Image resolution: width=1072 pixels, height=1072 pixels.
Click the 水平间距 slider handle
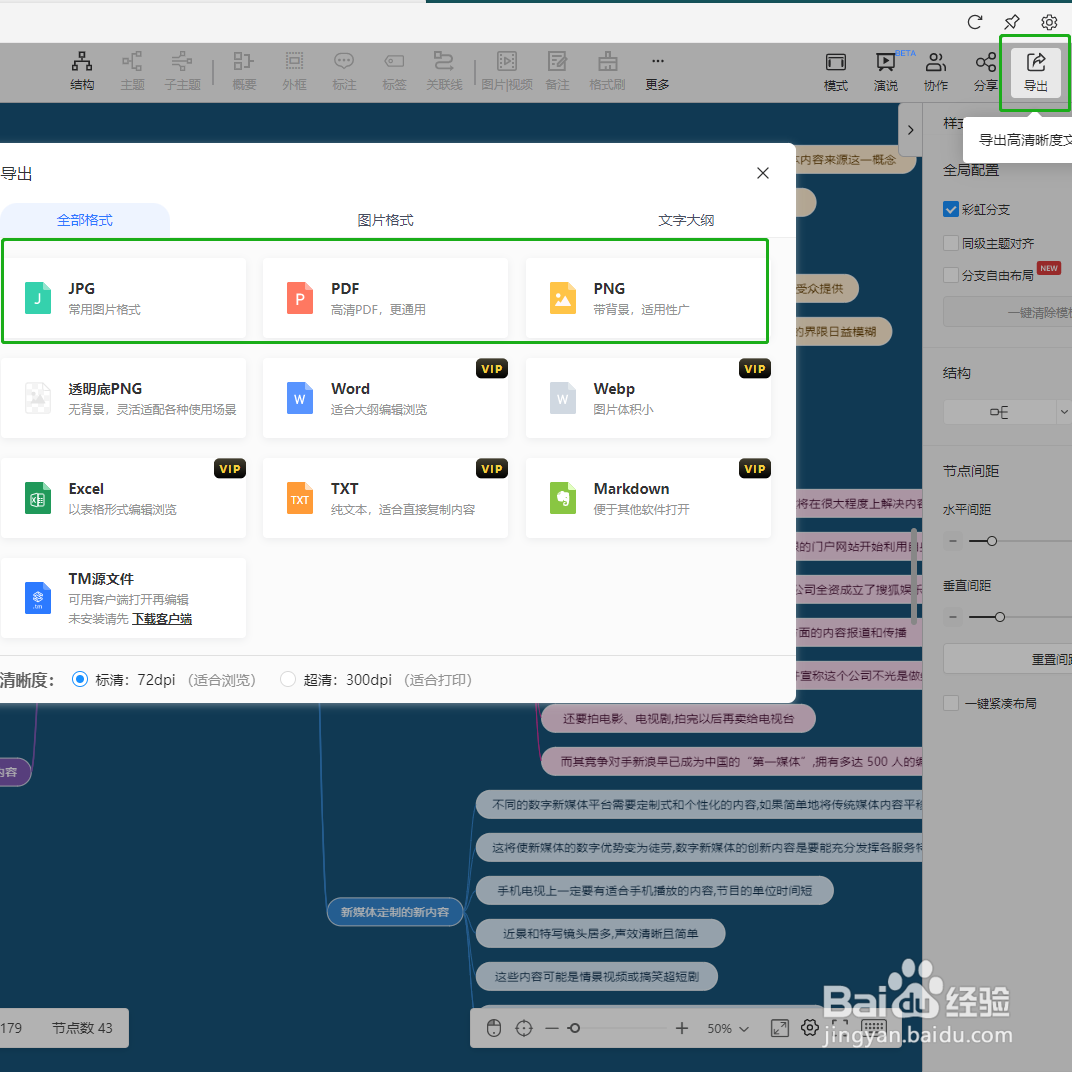tap(991, 541)
